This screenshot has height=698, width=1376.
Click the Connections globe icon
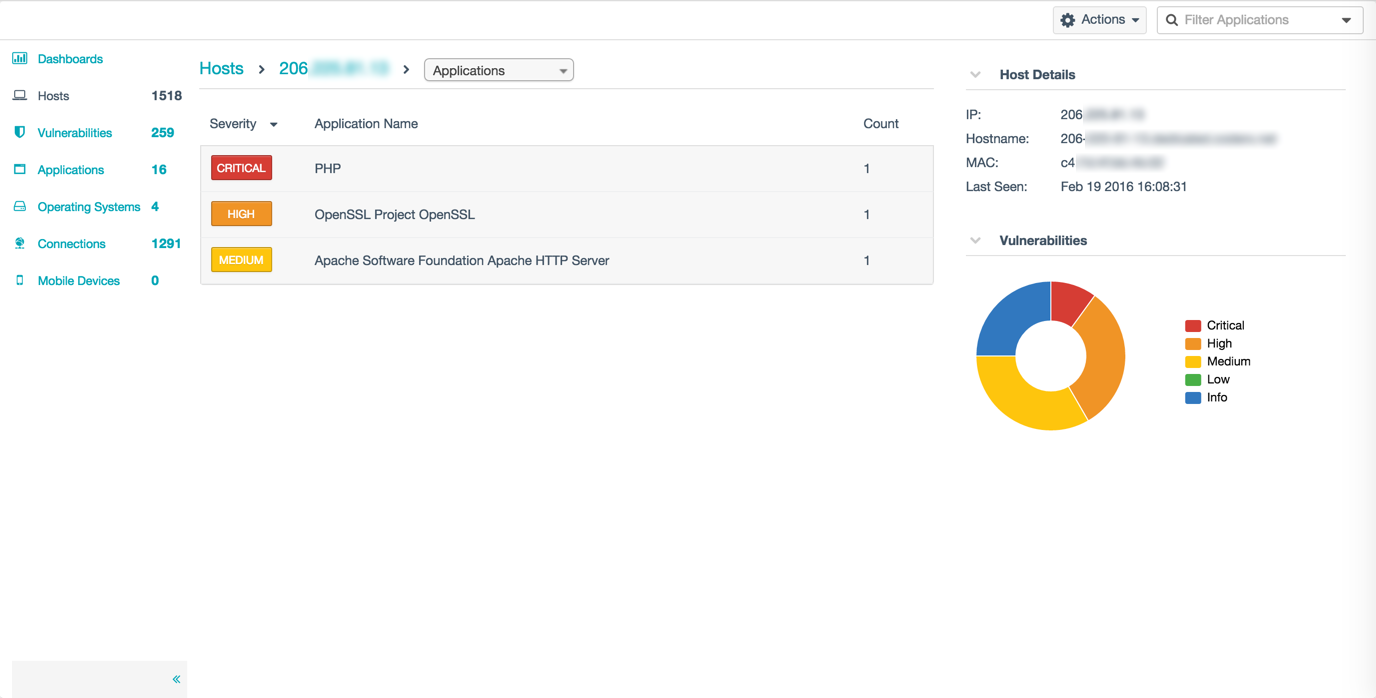20,244
